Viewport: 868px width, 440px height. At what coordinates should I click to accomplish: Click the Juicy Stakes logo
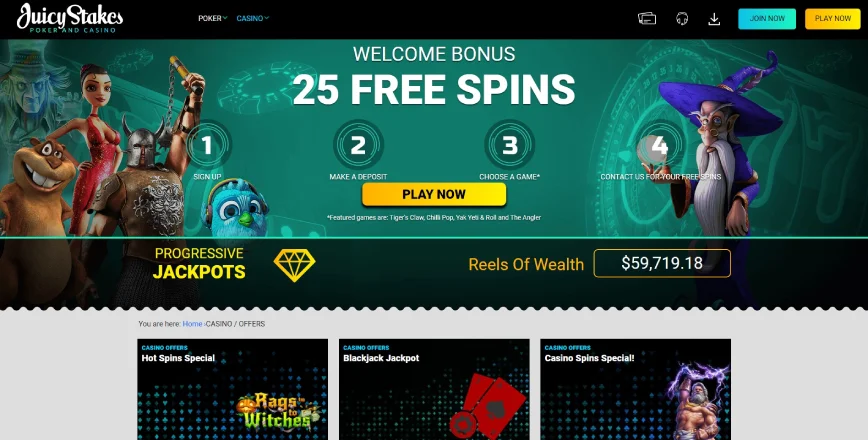[x=70, y=18]
